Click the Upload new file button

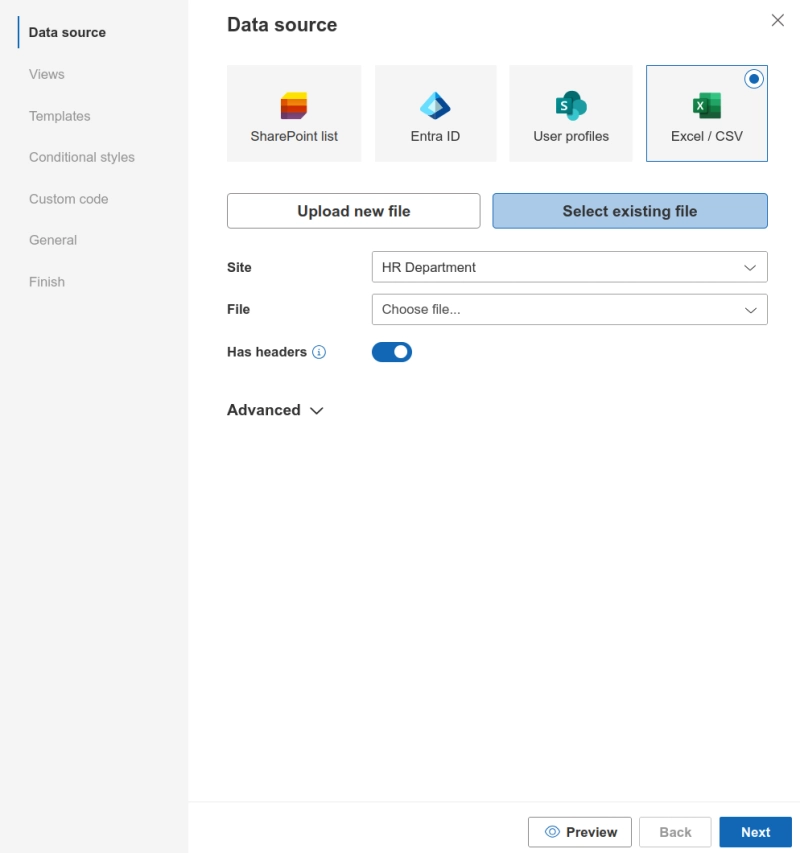pyautogui.click(x=354, y=211)
